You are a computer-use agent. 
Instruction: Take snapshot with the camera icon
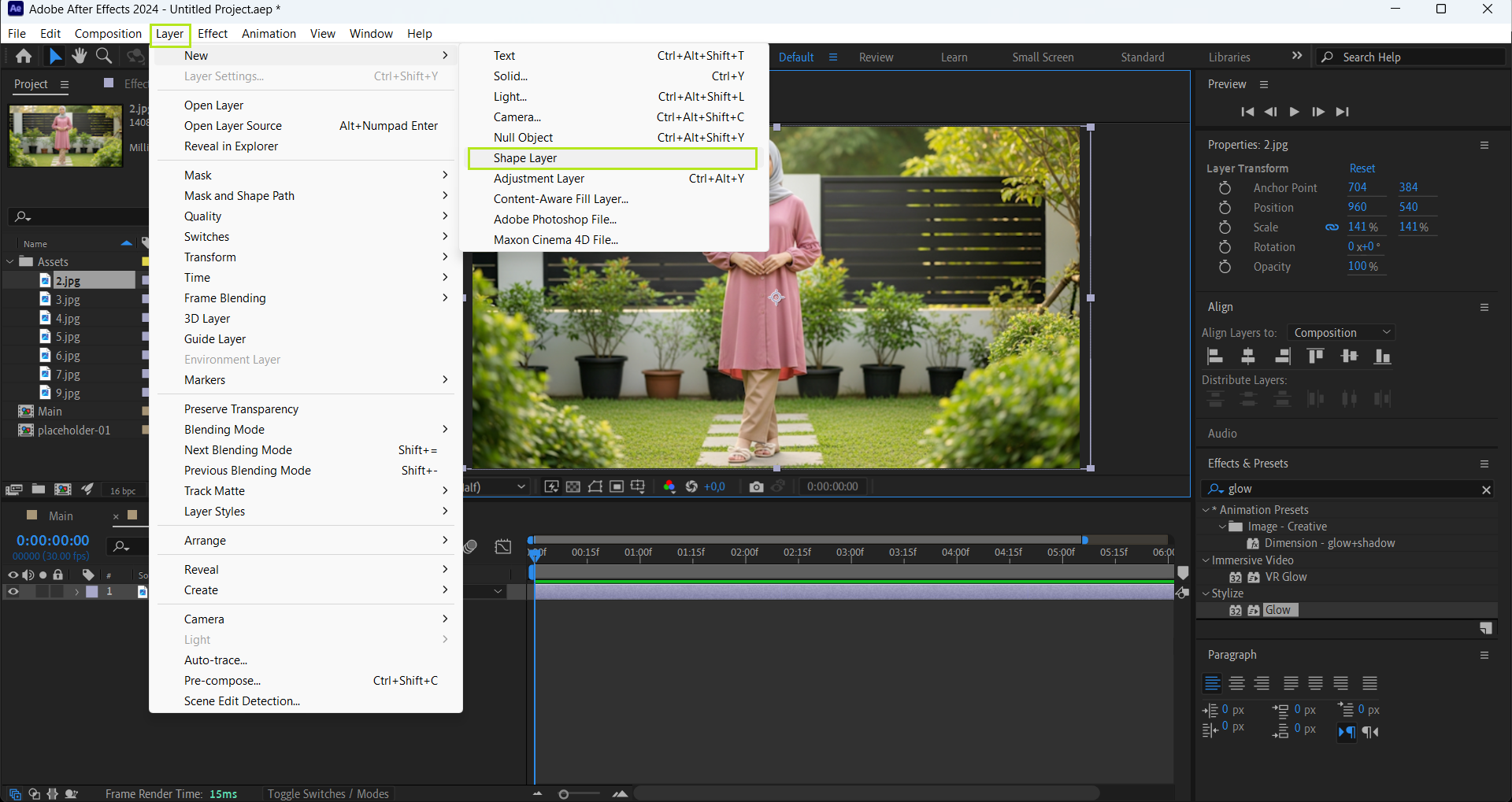(756, 486)
